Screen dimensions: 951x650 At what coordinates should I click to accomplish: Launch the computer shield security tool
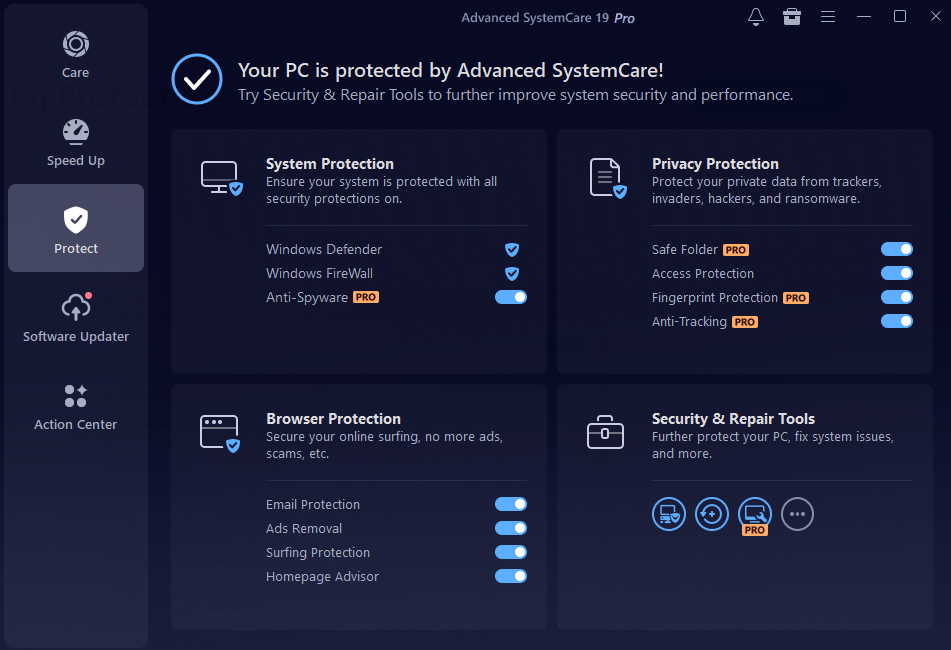[x=669, y=514]
